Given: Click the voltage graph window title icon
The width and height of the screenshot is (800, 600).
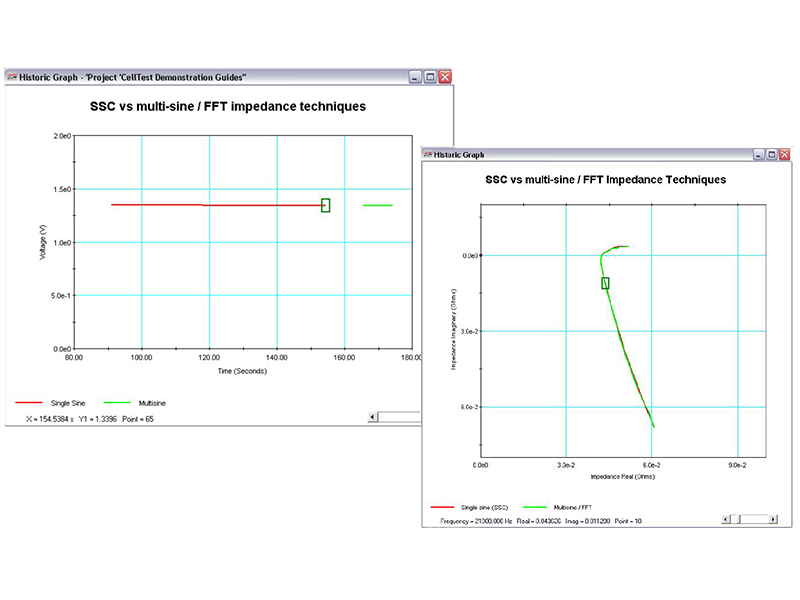Looking at the screenshot, I should tap(12, 77).
